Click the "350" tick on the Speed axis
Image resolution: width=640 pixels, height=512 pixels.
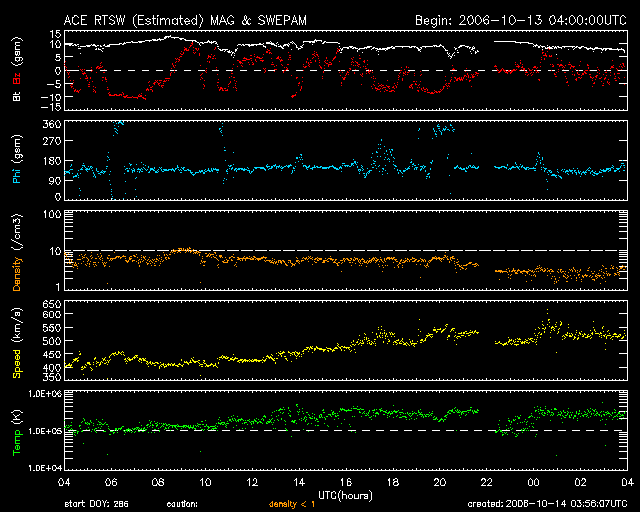(x=52, y=377)
